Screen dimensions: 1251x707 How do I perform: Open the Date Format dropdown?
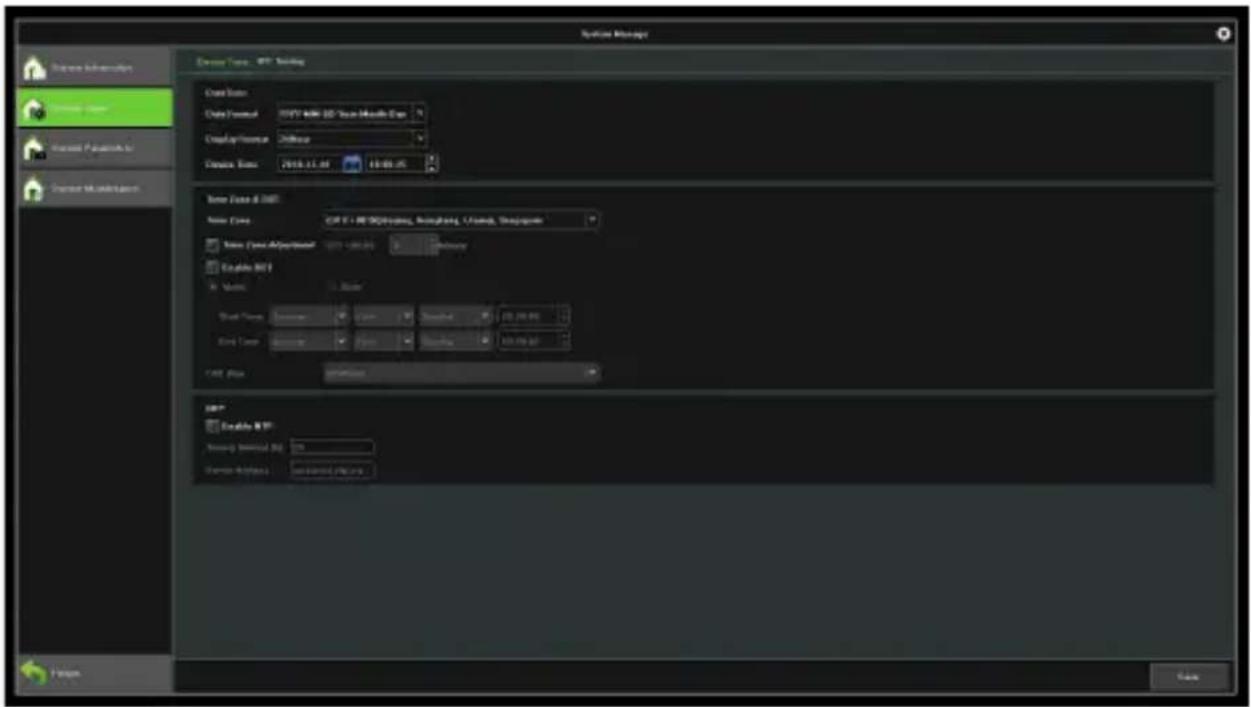tap(352, 114)
